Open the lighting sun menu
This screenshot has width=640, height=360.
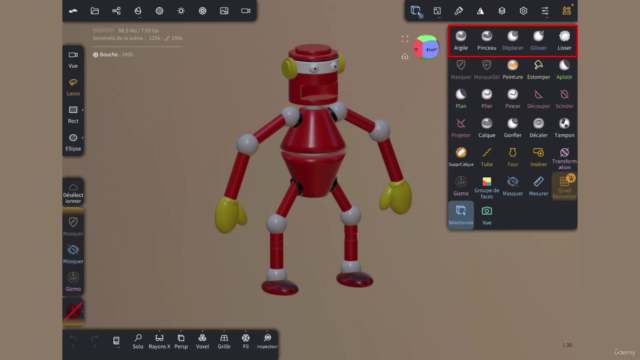[x=181, y=11]
